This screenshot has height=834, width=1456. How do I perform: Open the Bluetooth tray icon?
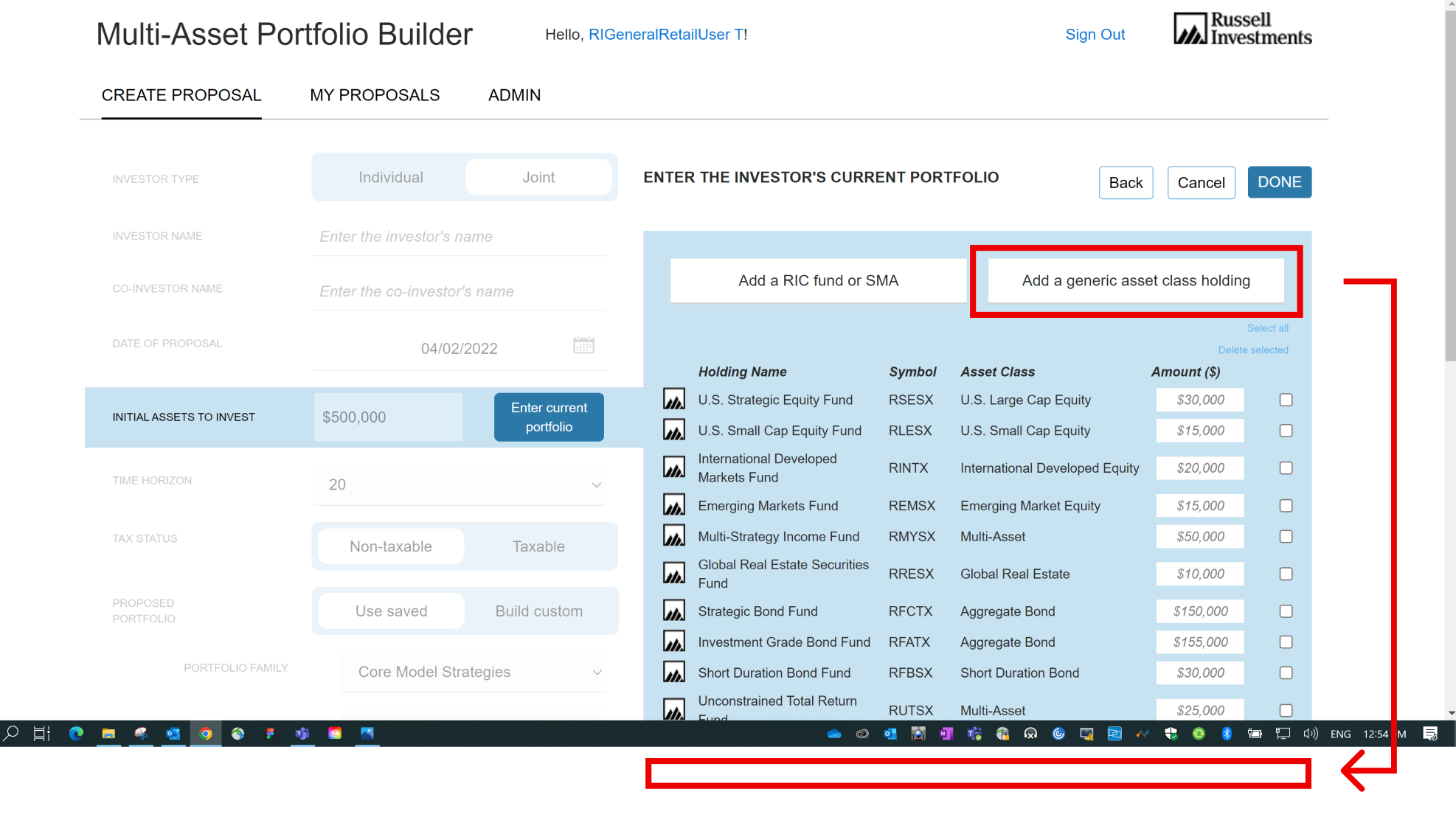click(x=1227, y=734)
